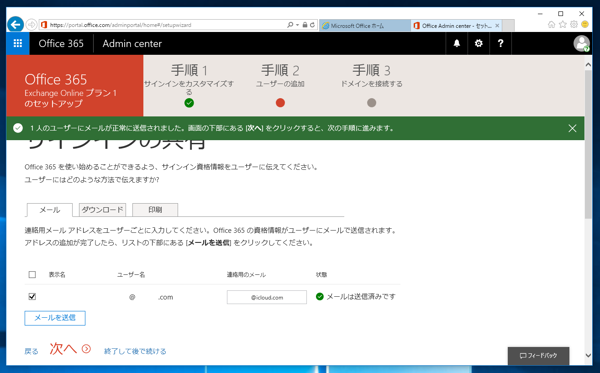Viewport: 600px width, 373px height.
Task: Click 終了して後で続ける link
Action: tap(135, 351)
